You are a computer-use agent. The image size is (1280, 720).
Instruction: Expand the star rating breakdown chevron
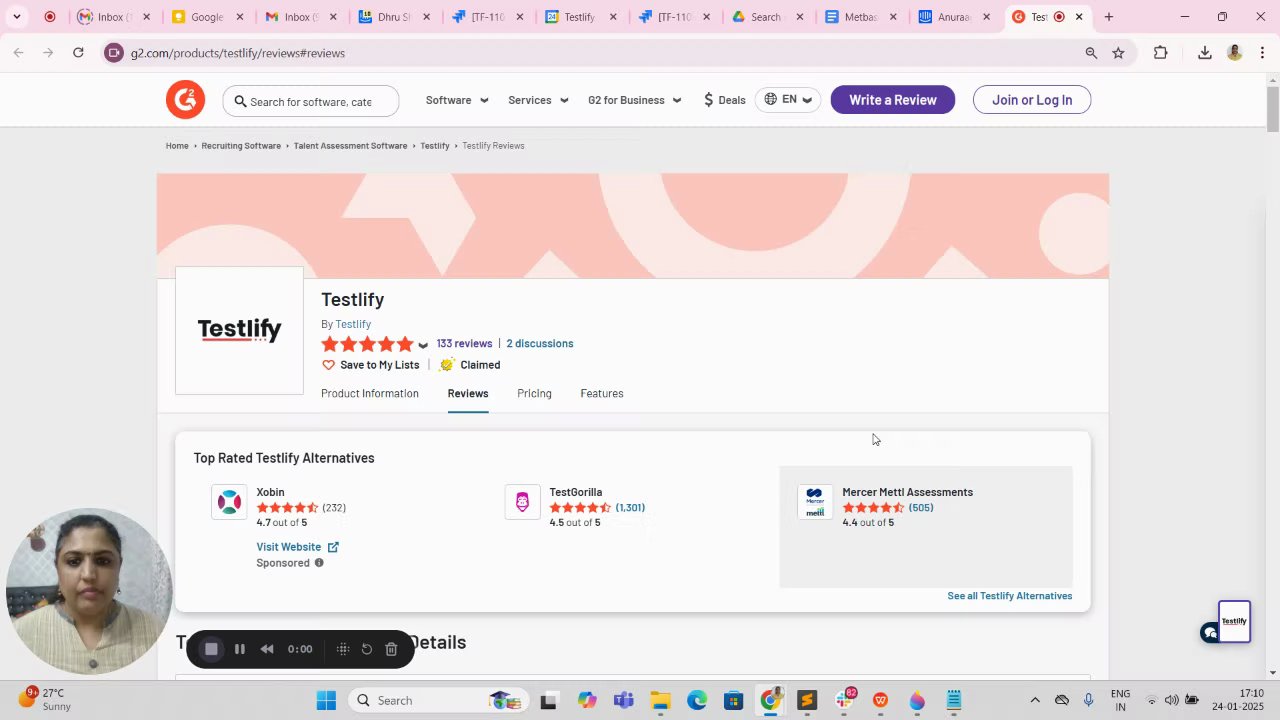(423, 345)
